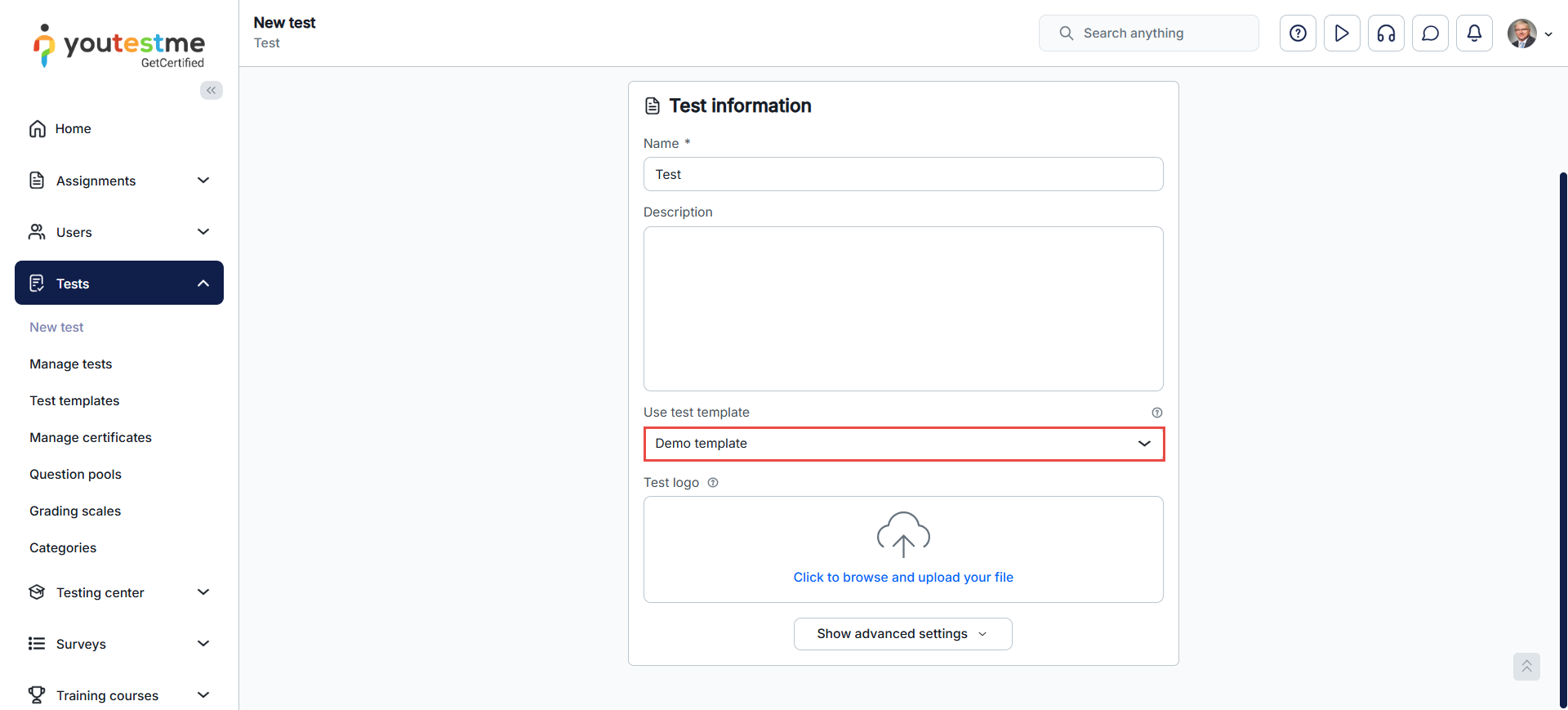
Task: Open the video tutorial play icon
Action: click(1342, 33)
